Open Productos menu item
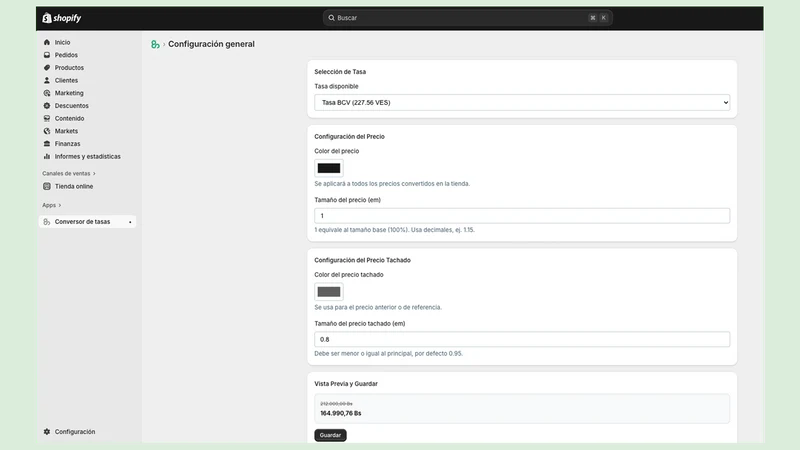Image resolution: width=800 pixels, height=450 pixels. pyautogui.click(x=69, y=68)
